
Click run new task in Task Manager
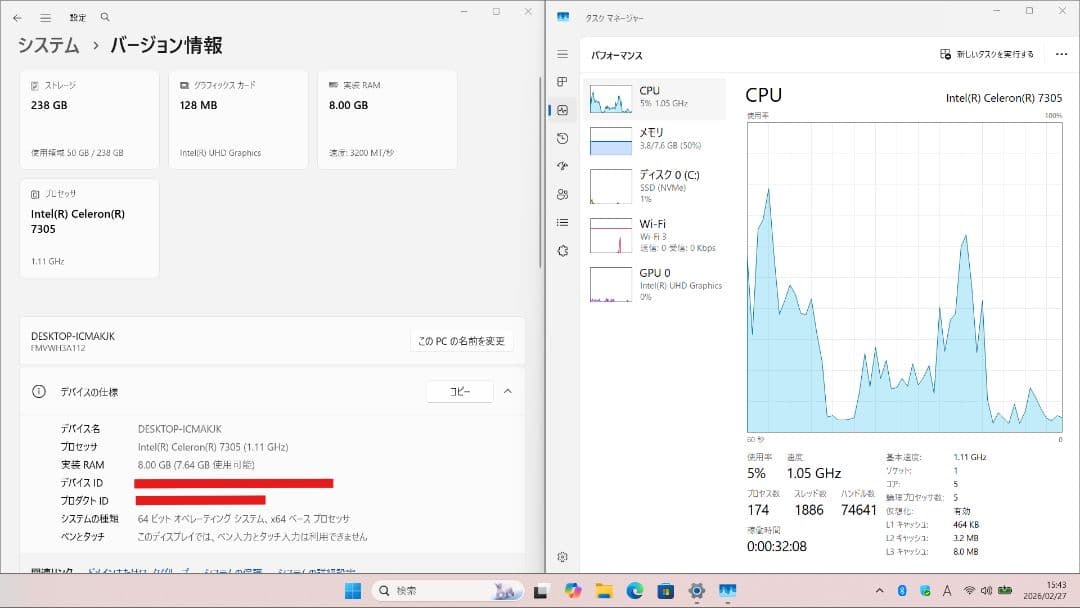coord(987,54)
